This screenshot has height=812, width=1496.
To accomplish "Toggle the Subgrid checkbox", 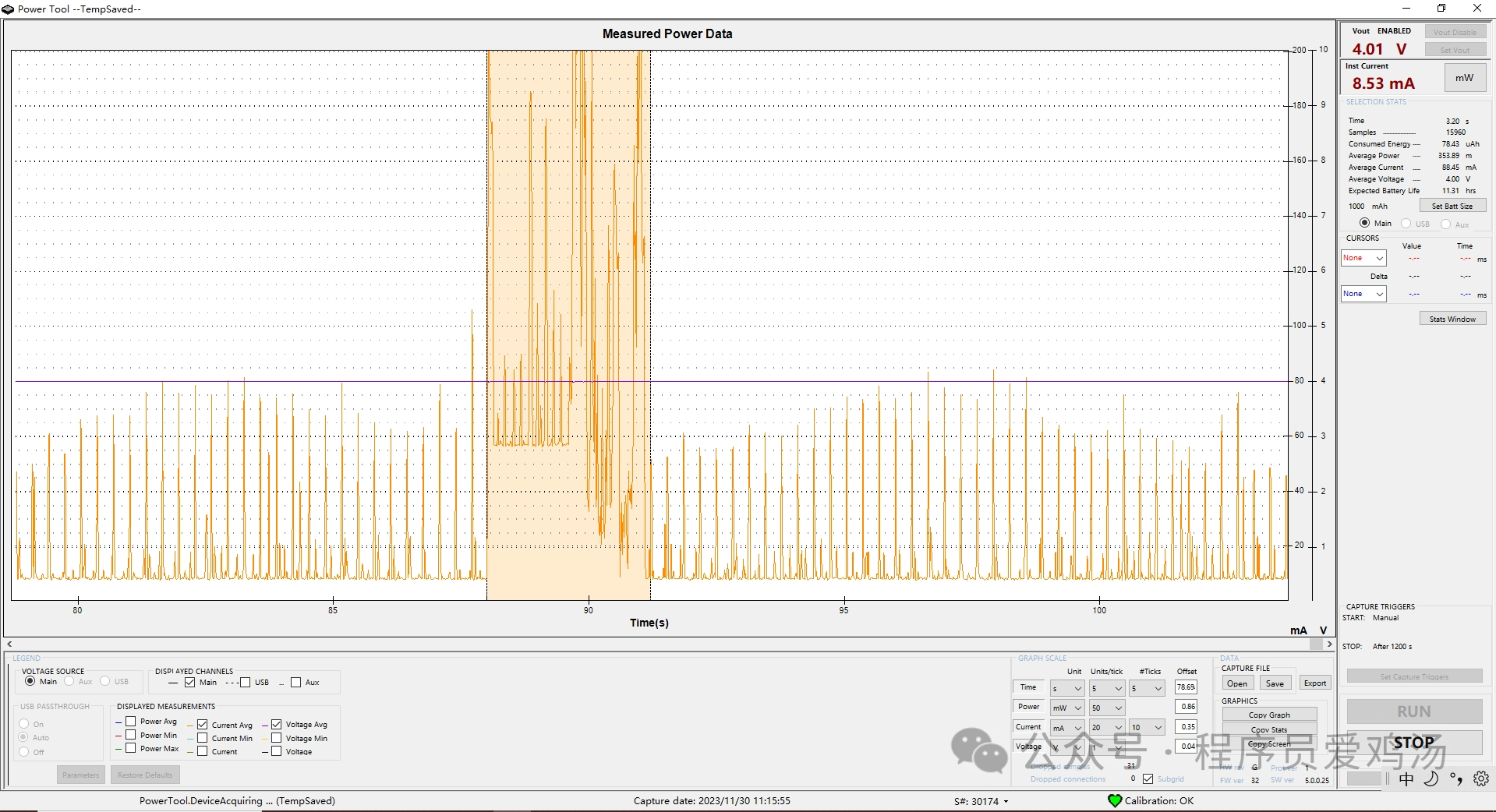I will coord(1148,778).
